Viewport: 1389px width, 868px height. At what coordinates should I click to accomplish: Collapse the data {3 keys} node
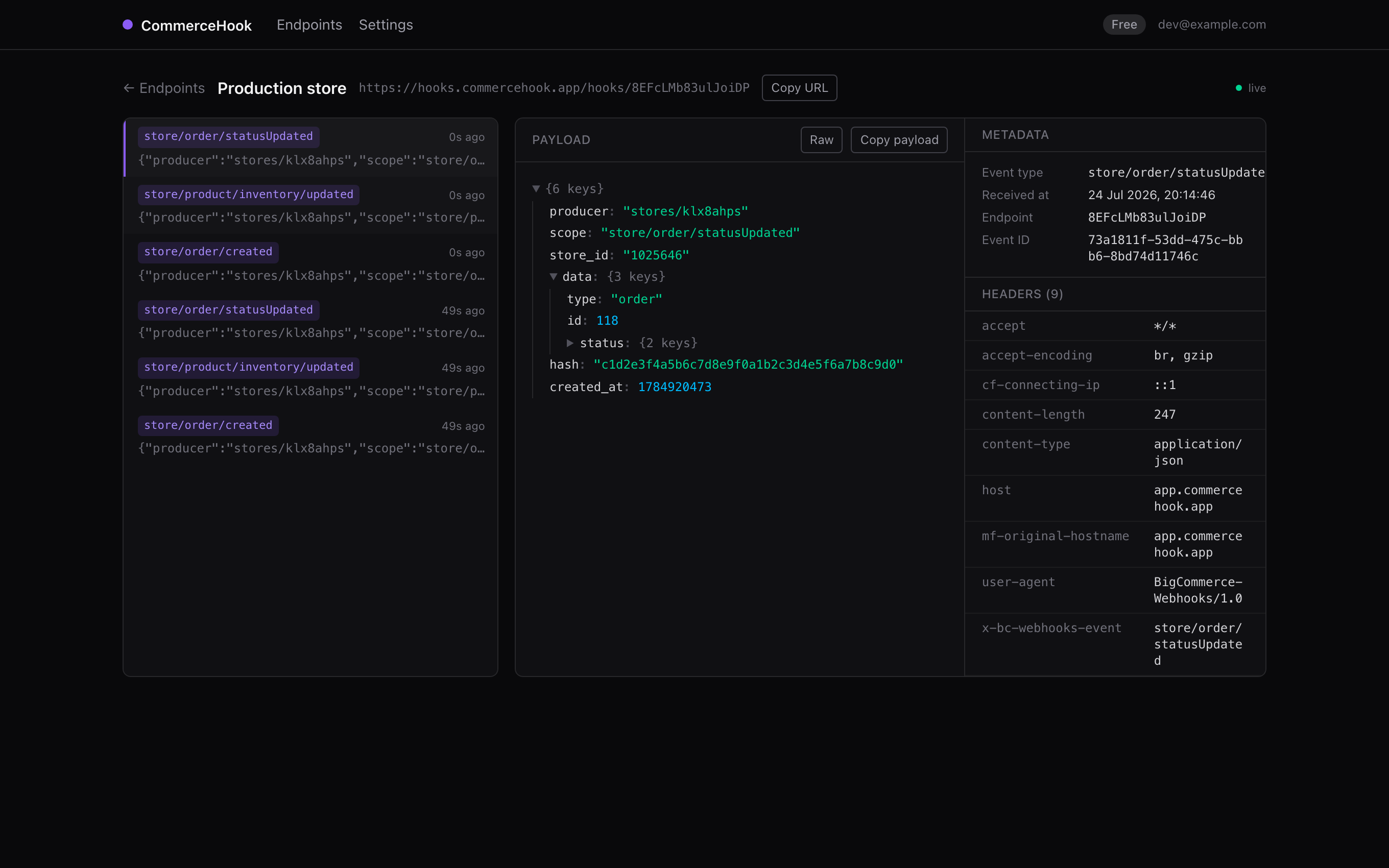554,277
